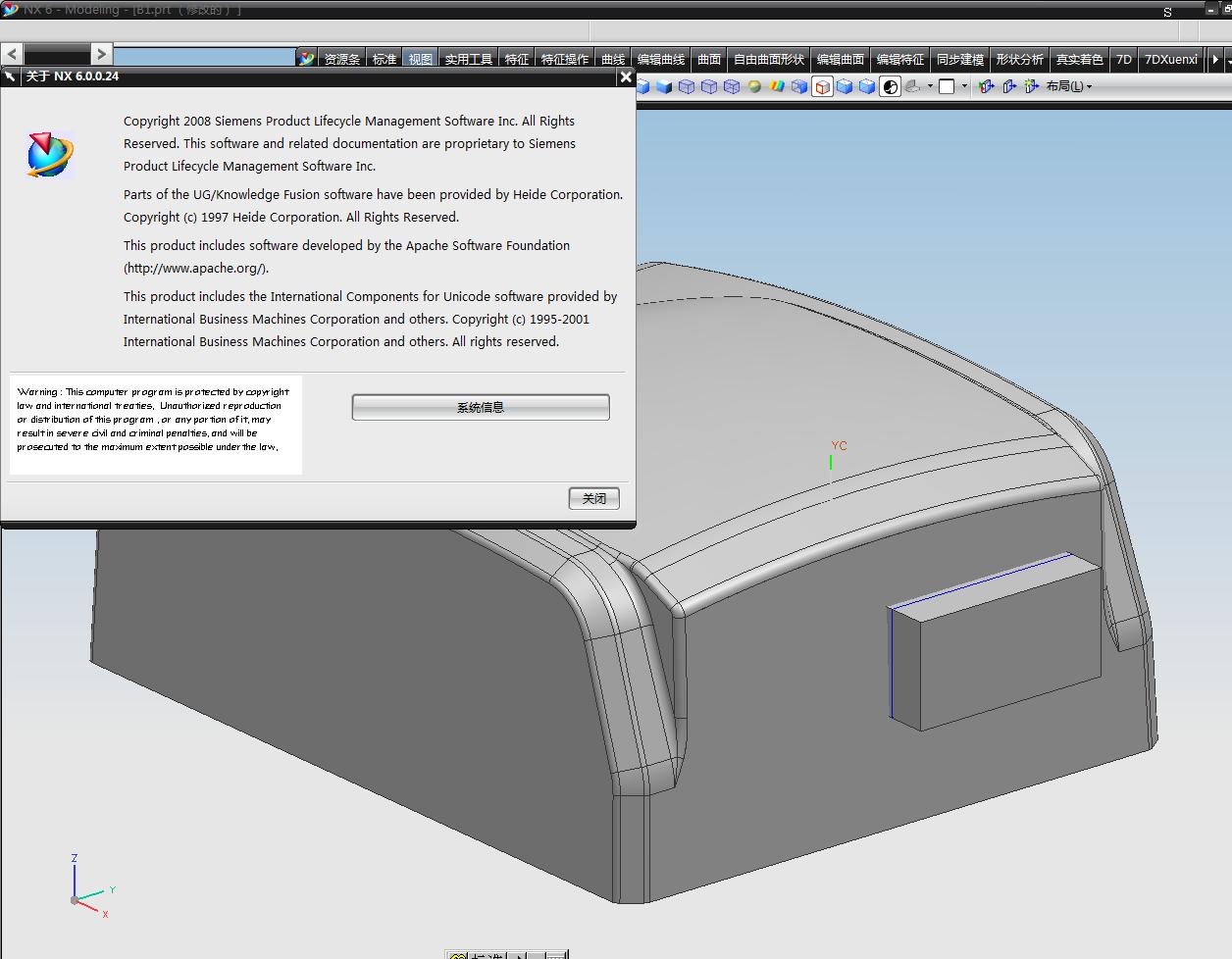Image resolution: width=1232 pixels, height=959 pixels.
Task: Click the third layout icon with yellow star
Action: coord(1031,86)
